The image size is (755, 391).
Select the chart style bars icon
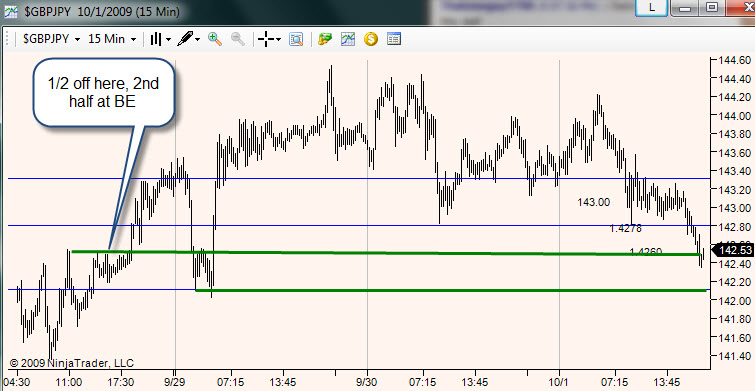click(x=156, y=39)
